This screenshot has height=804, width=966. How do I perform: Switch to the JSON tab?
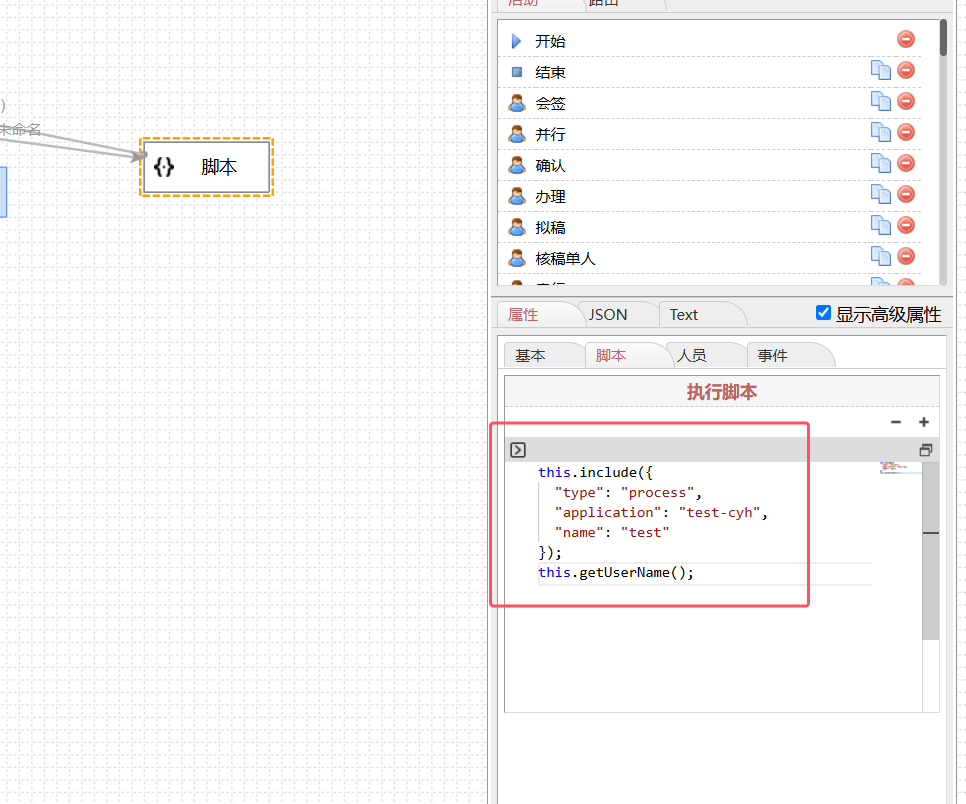pos(616,315)
